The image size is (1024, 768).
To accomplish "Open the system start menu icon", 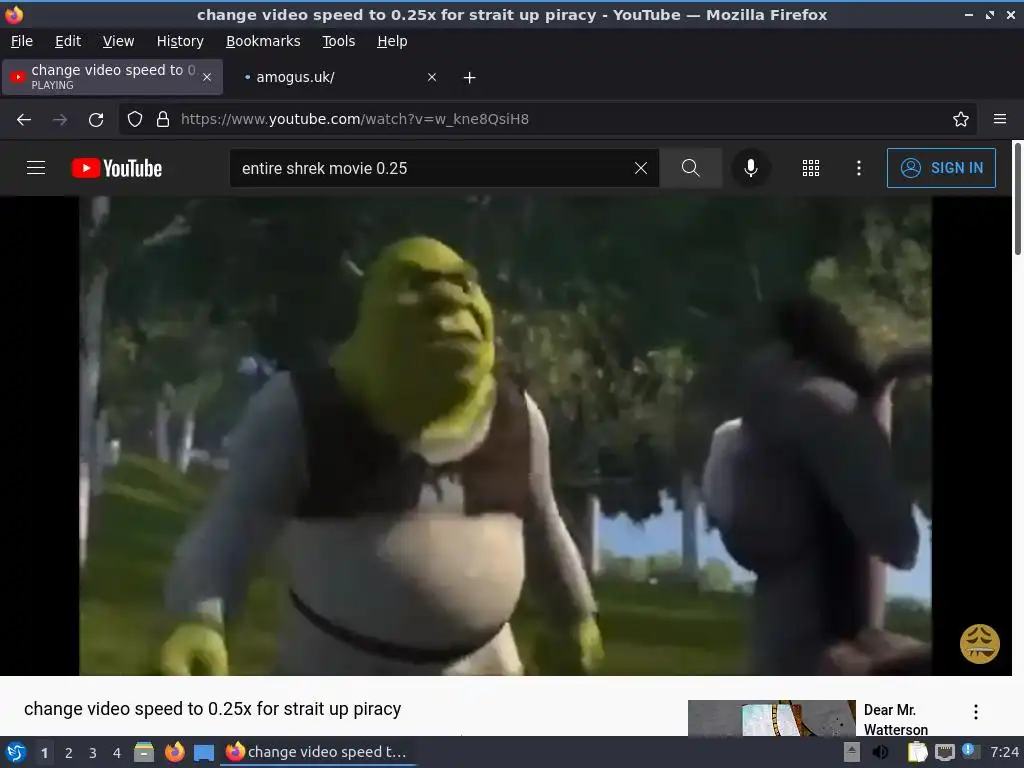I will (16, 752).
